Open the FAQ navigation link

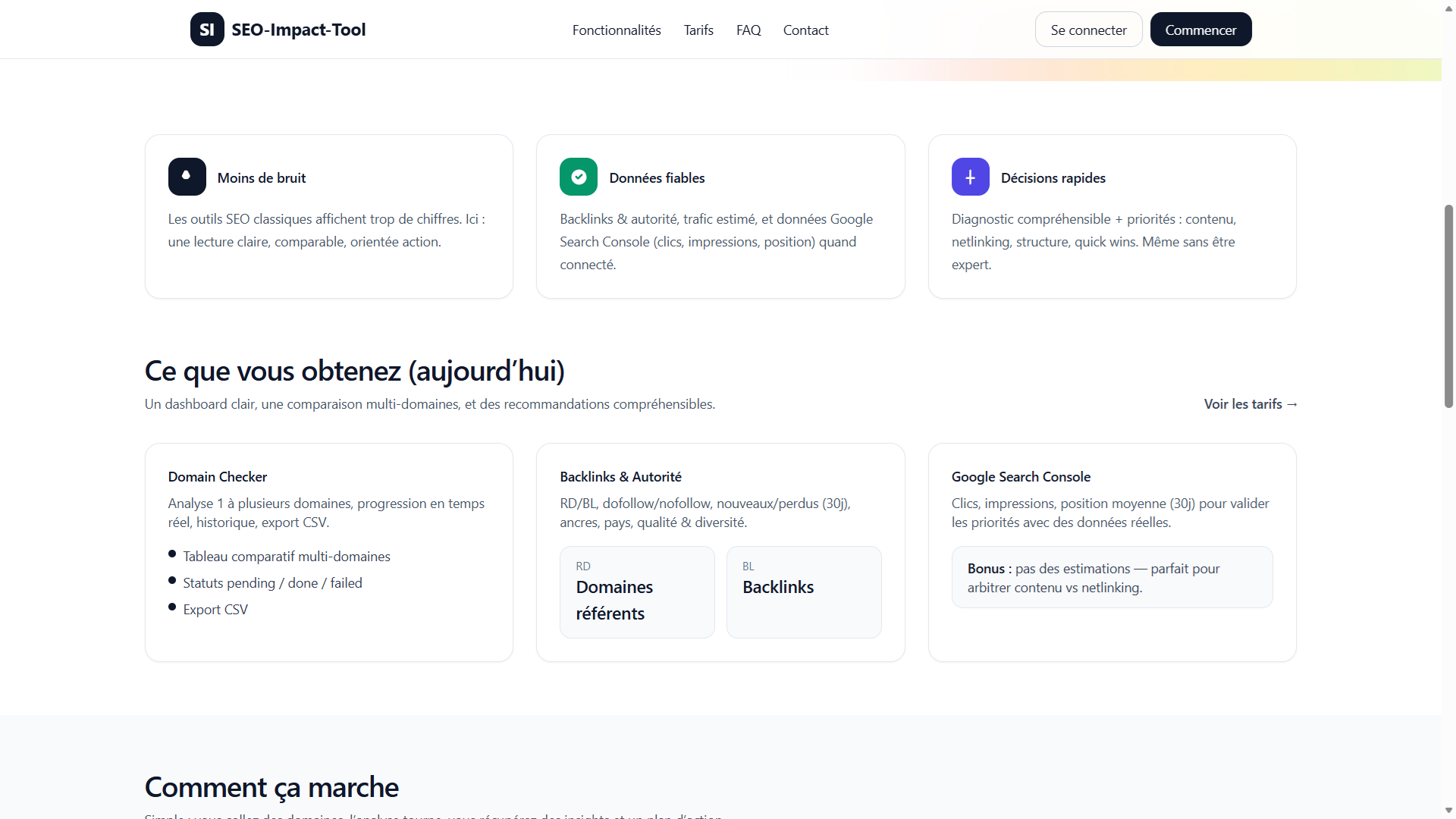pyautogui.click(x=748, y=30)
